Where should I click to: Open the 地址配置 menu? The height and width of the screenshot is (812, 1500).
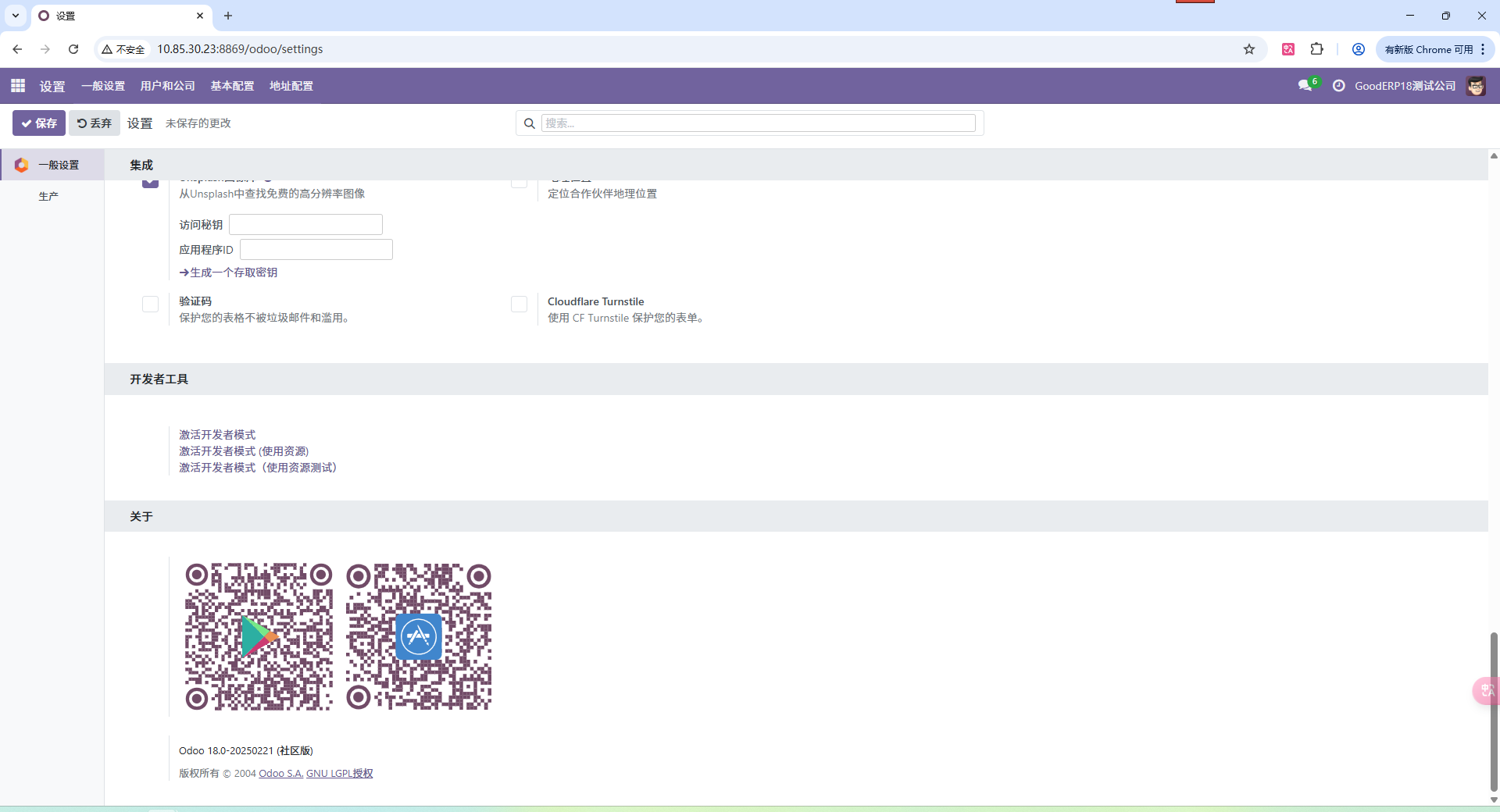(x=291, y=86)
